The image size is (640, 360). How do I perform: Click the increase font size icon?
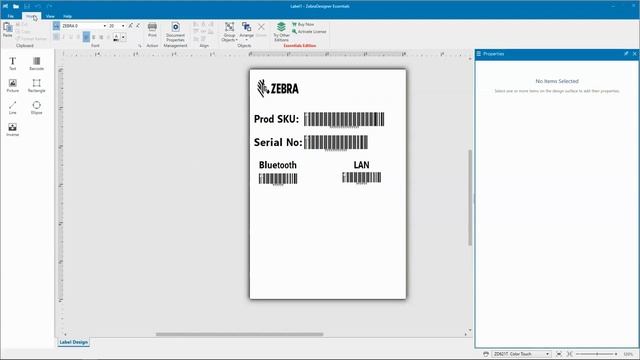point(131,26)
